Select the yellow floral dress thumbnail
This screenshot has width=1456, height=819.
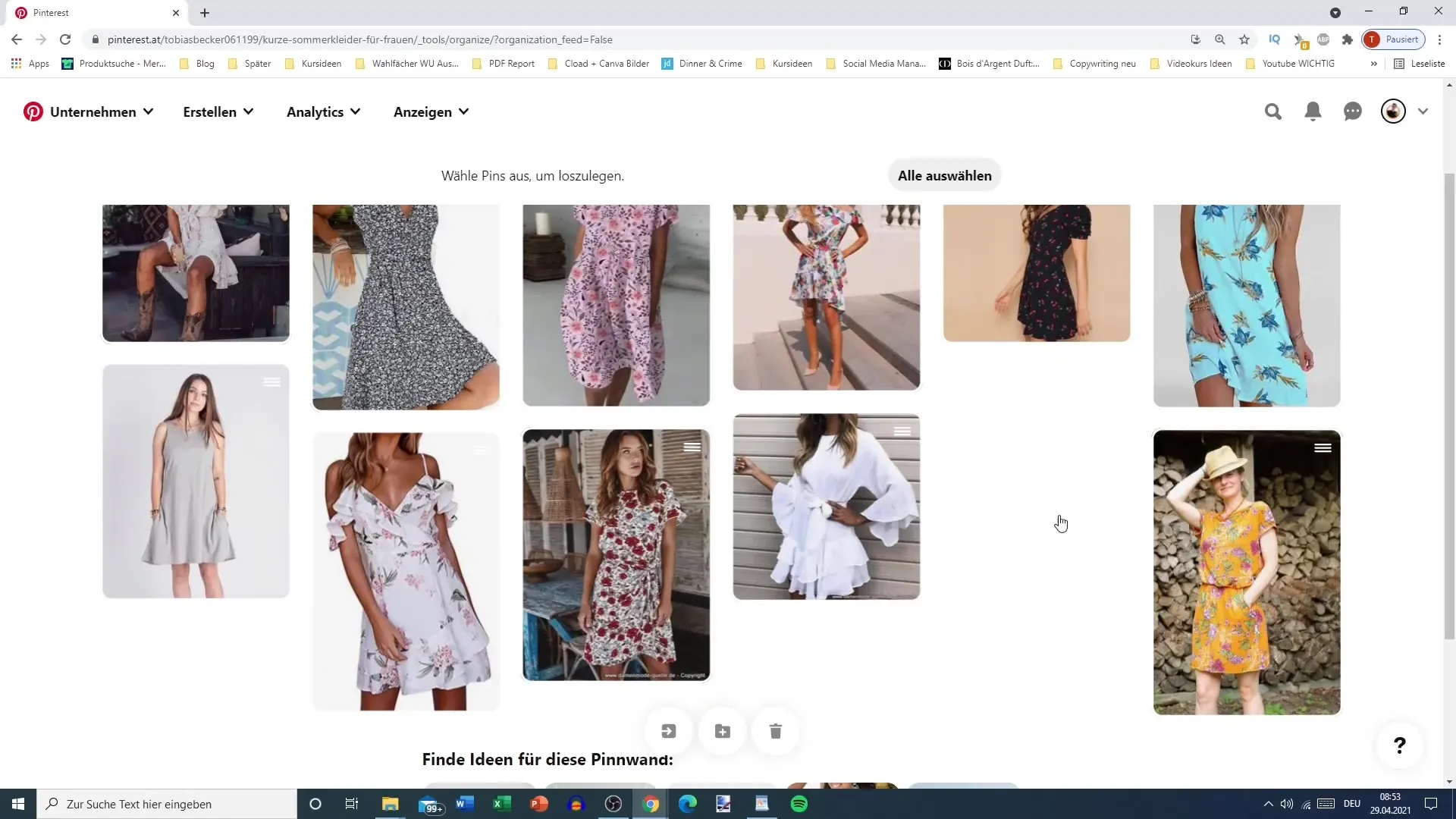[x=1247, y=574]
